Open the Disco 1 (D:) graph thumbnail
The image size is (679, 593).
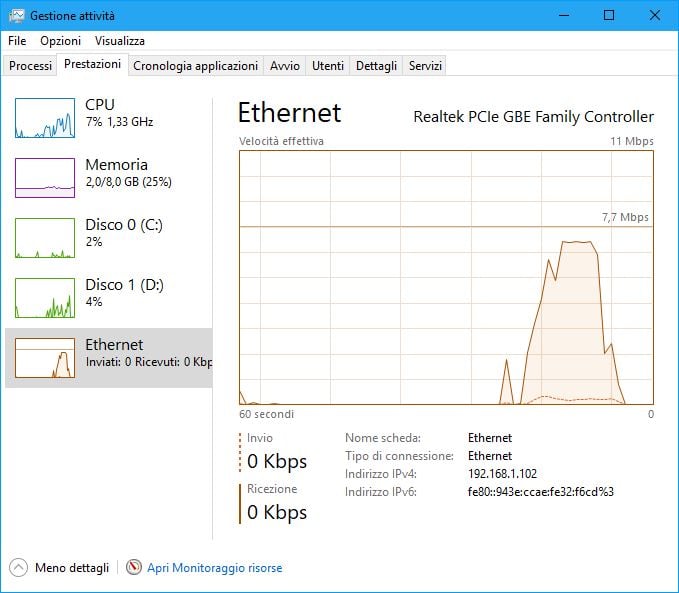(45, 298)
